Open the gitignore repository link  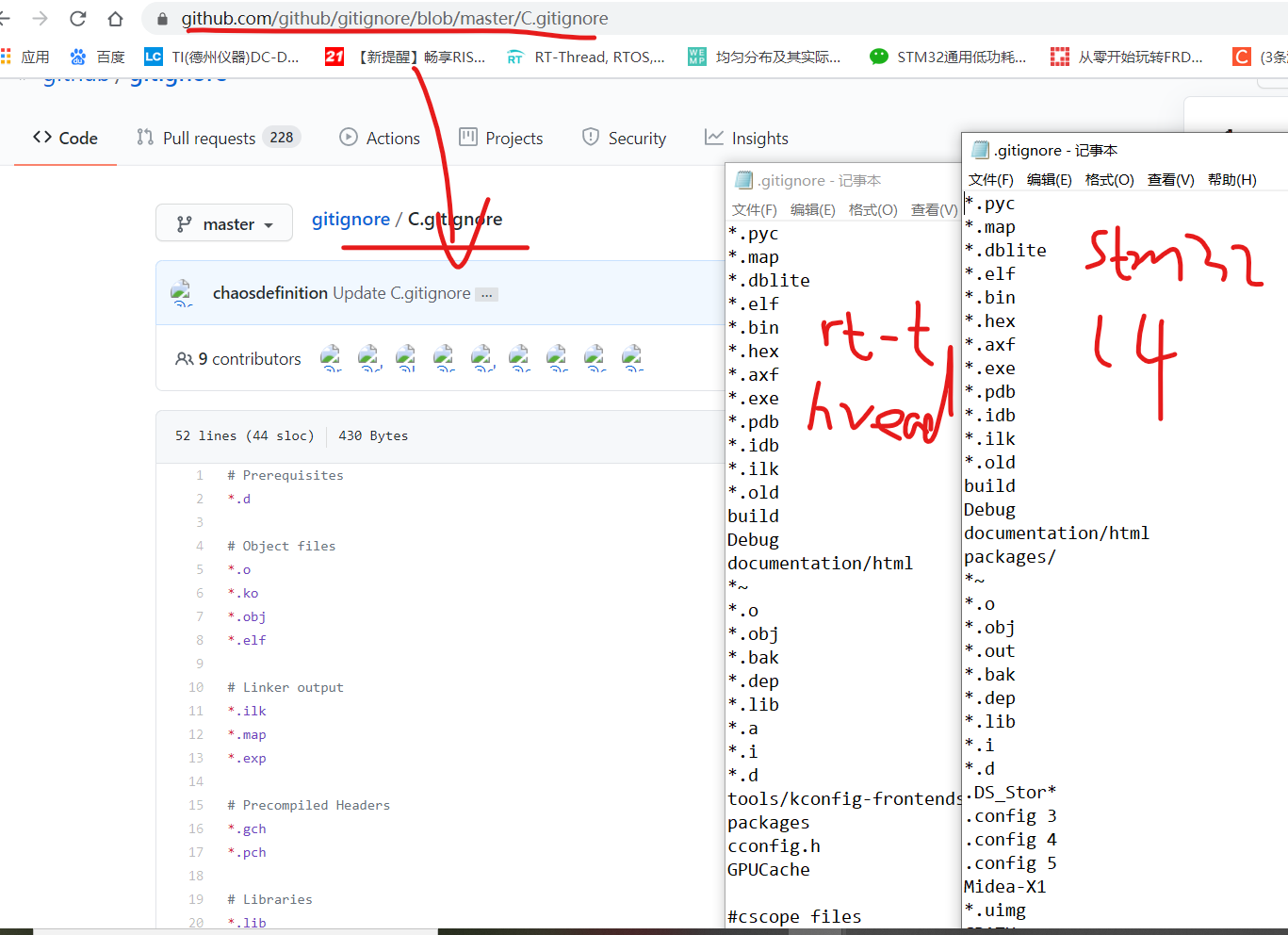351,219
